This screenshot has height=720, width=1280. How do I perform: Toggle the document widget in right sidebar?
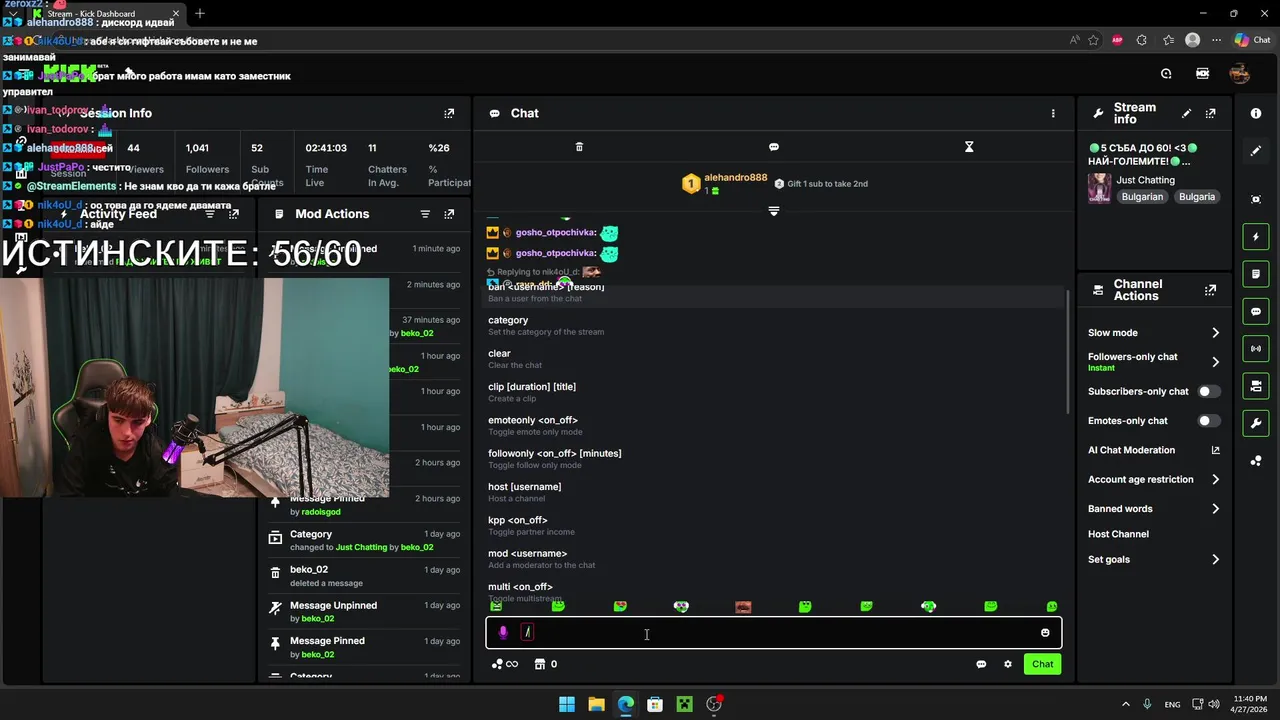coord(1256,274)
